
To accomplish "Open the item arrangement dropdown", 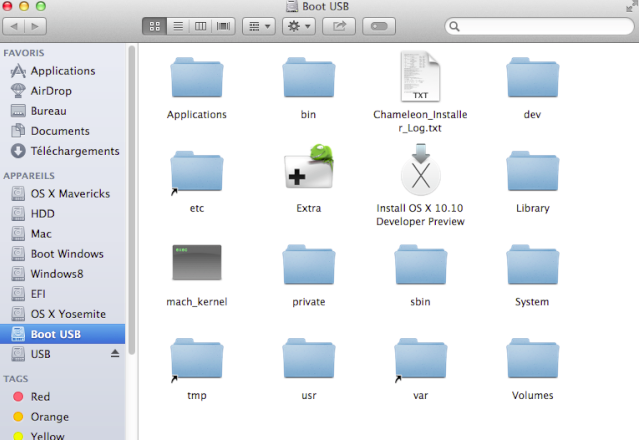I will pyautogui.click(x=259, y=27).
